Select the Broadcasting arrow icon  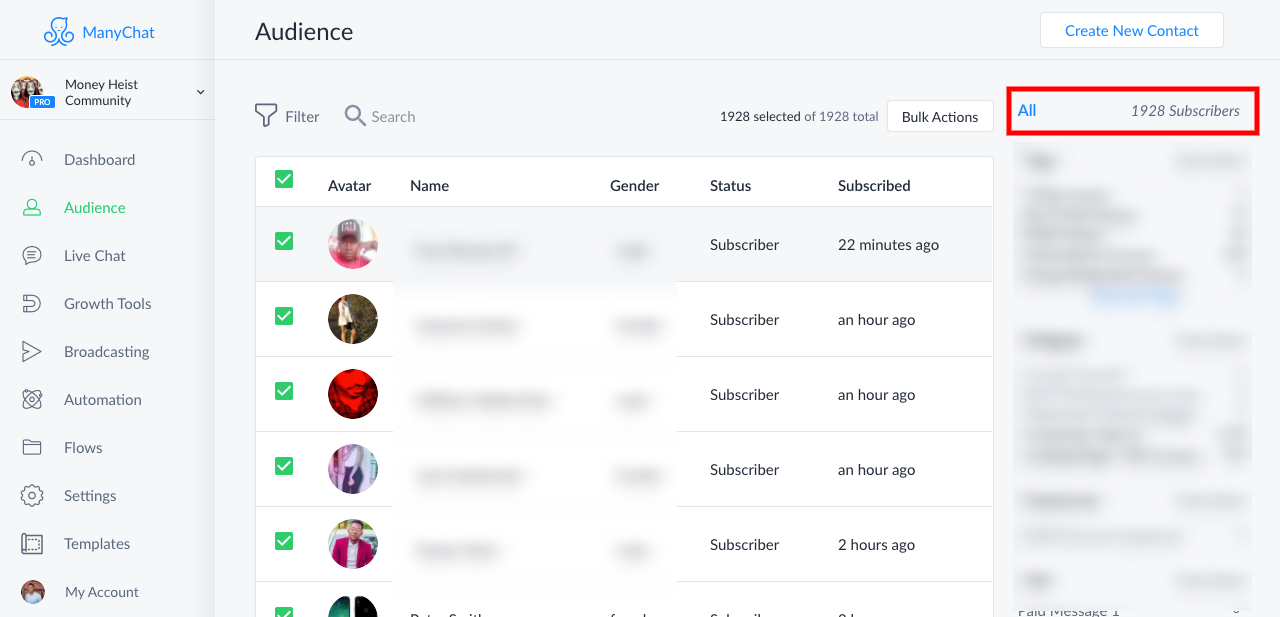click(32, 352)
